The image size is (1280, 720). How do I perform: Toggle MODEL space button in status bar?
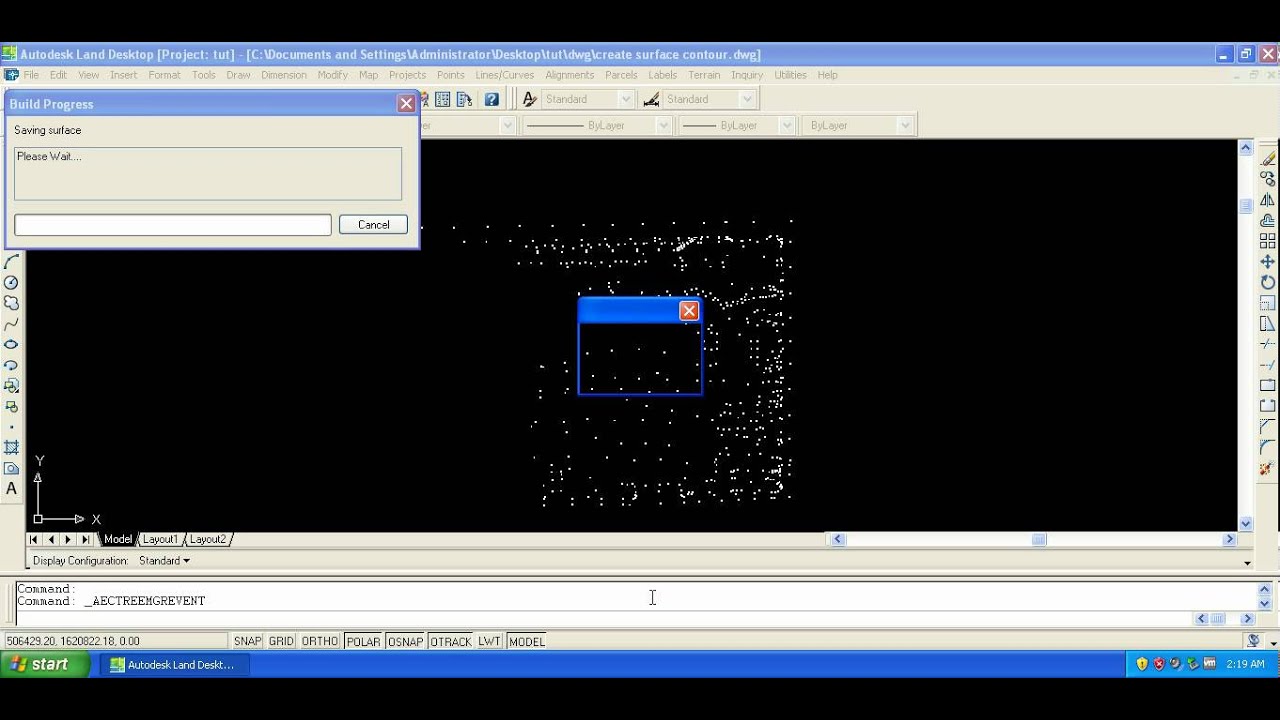(x=527, y=641)
